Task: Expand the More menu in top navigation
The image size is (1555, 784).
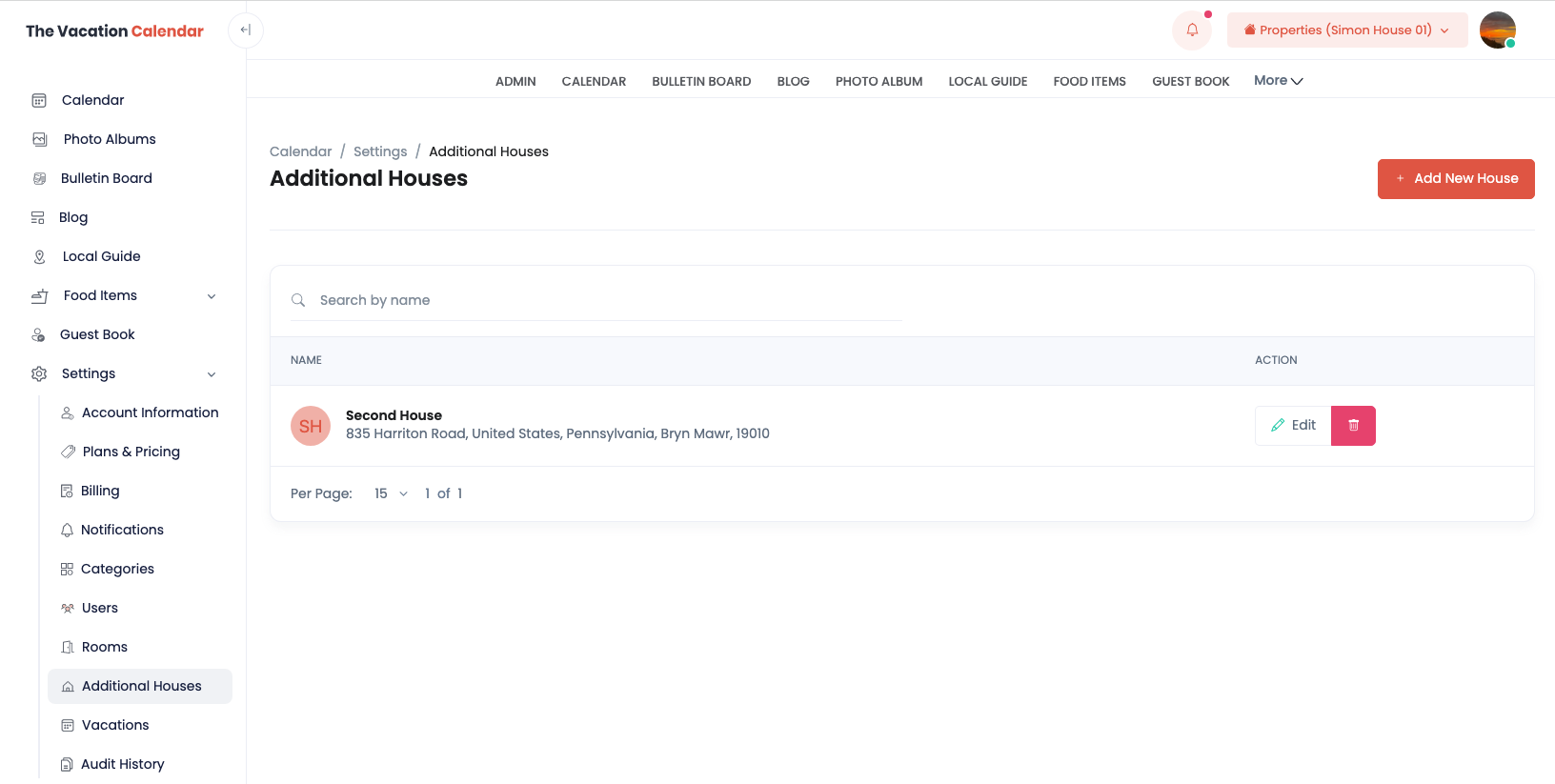Action: [x=1278, y=81]
